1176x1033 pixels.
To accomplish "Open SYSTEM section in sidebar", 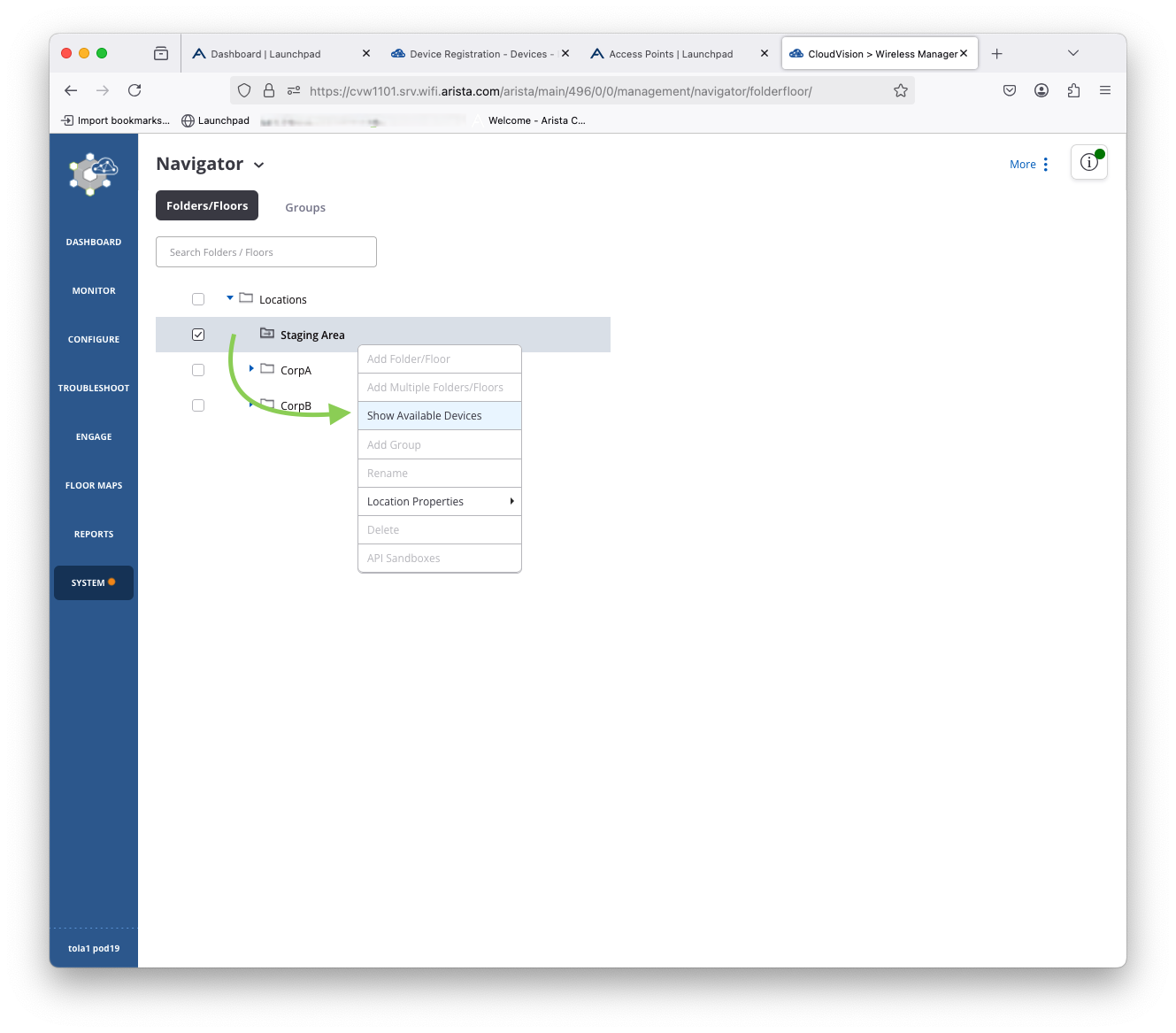I will pyautogui.click(x=94, y=582).
